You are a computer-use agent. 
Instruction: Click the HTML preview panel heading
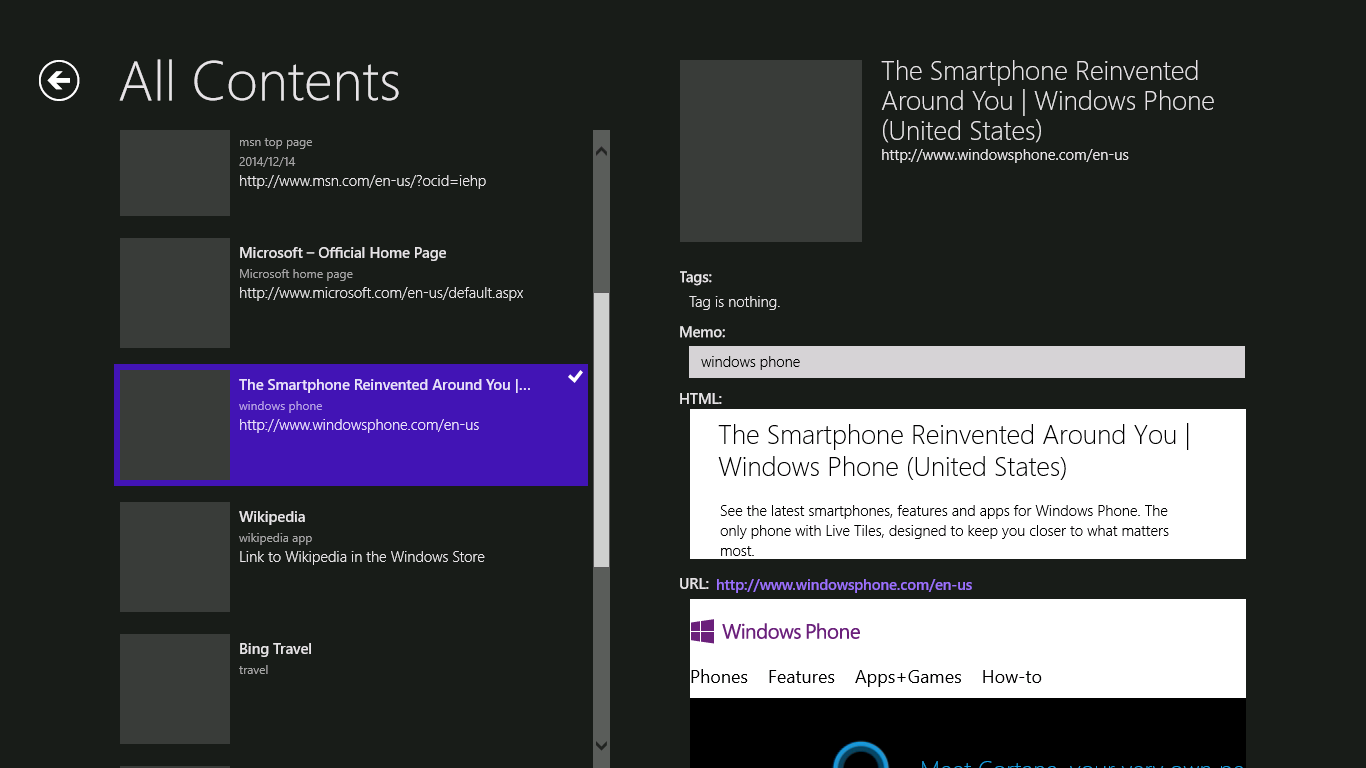click(953, 451)
